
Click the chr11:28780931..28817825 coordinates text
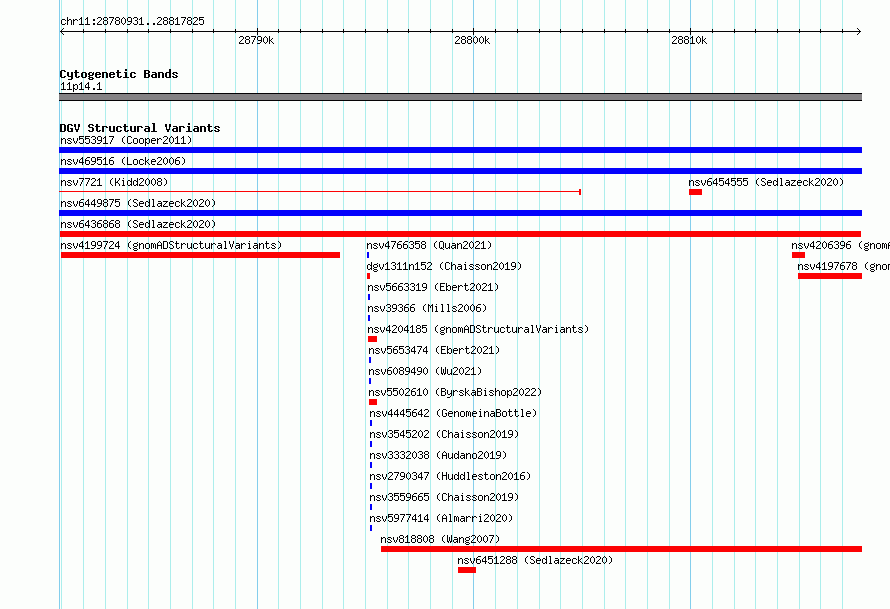pyautogui.click(x=132, y=22)
